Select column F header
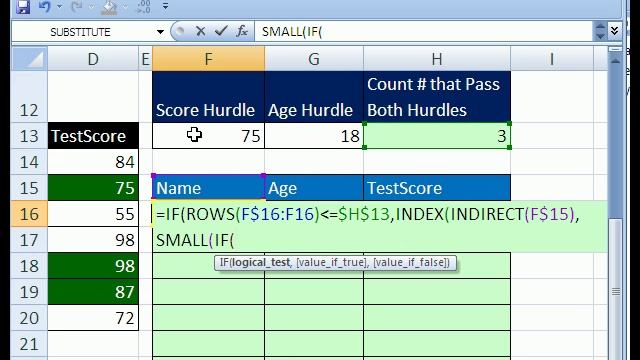Screen dimensions: 640x360 coord(209,59)
